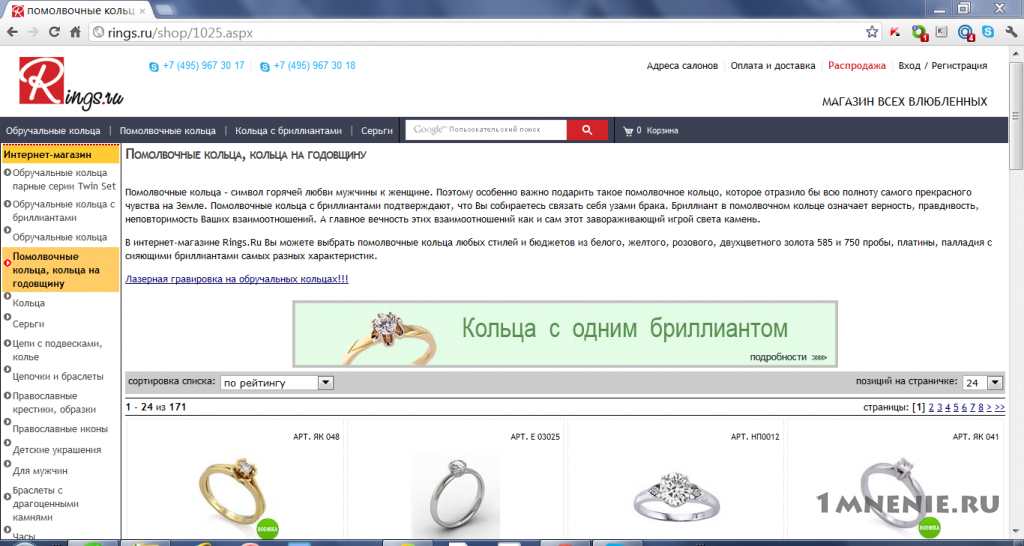1024x546 pixels.
Task: Click Skype icon beside +7 (495) 967 30 18
Action: (x=265, y=67)
